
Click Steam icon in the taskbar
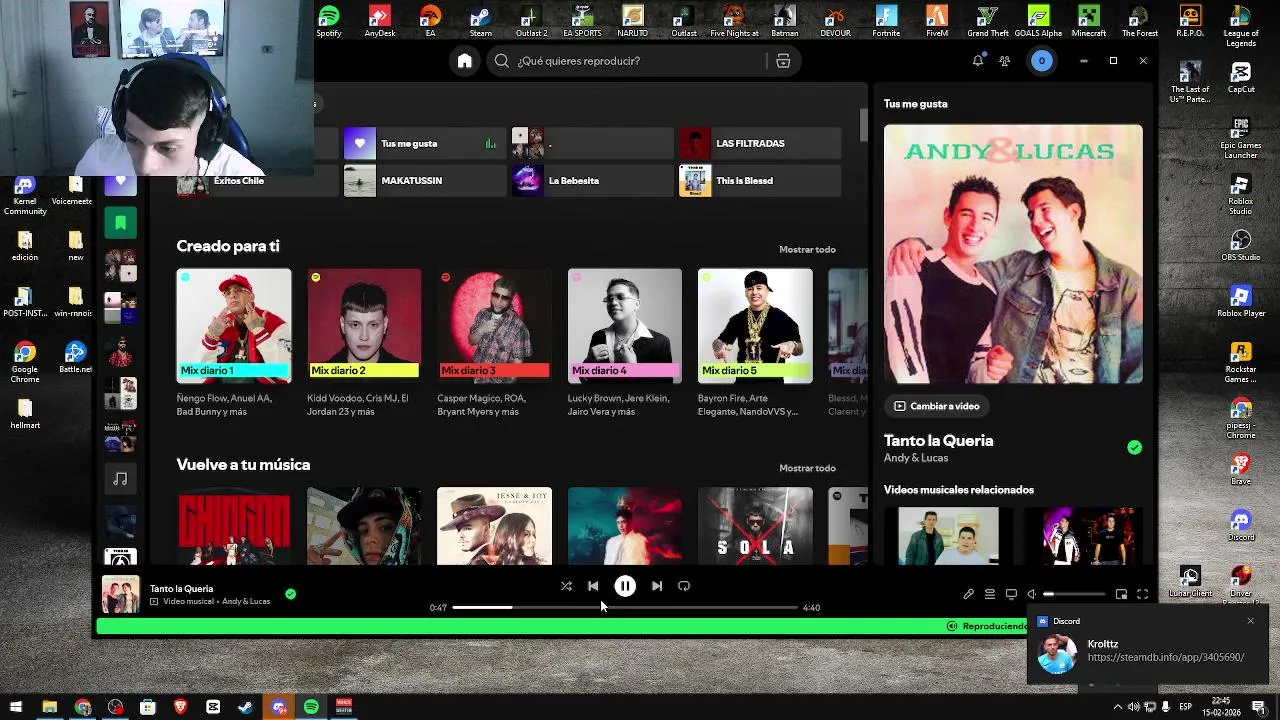[245, 707]
